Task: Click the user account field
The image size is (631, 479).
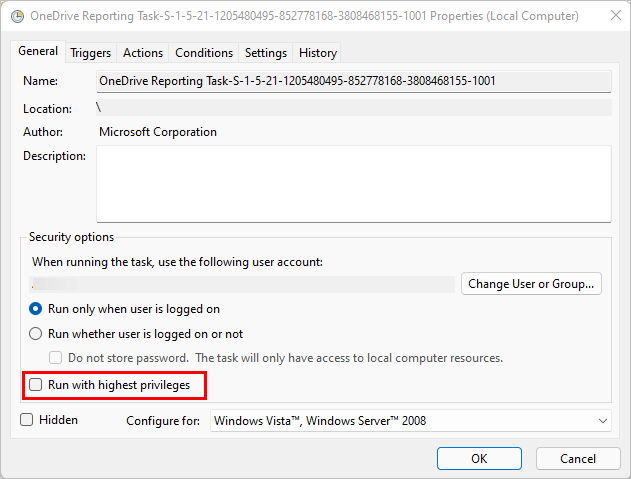Action: [x=242, y=284]
